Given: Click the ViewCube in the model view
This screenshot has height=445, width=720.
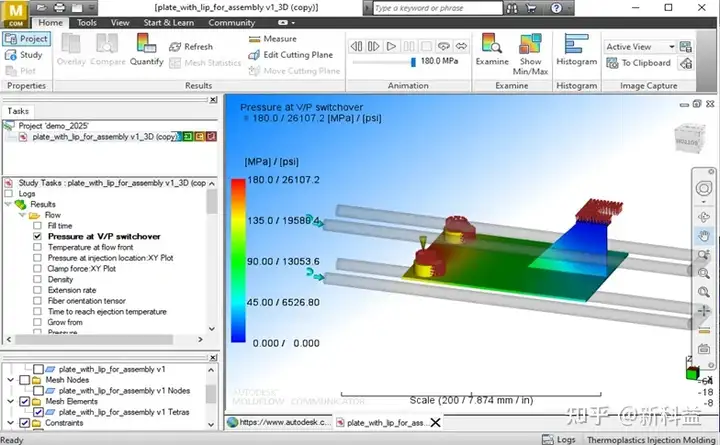Looking at the screenshot, I should (x=689, y=137).
